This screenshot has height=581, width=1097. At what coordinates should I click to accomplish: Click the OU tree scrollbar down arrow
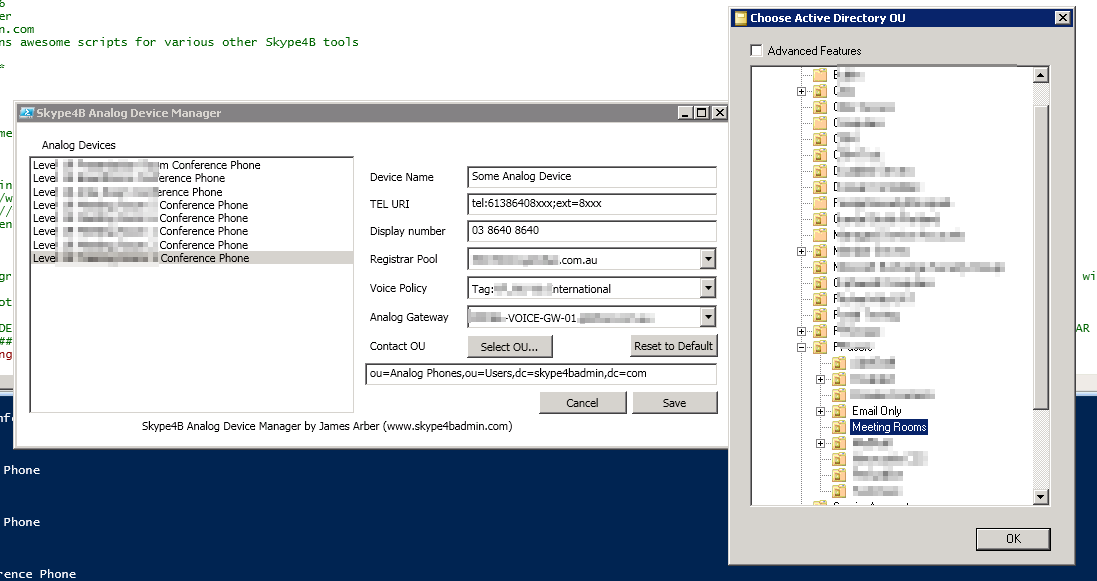coord(1041,497)
